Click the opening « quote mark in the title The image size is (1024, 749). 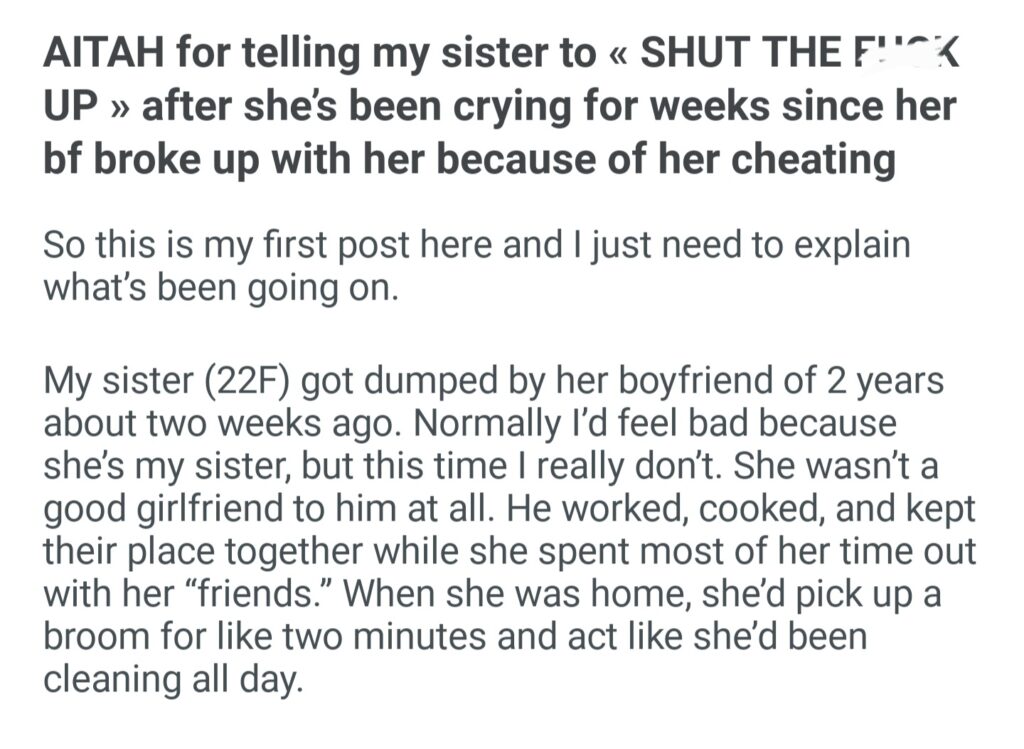point(615,53)
